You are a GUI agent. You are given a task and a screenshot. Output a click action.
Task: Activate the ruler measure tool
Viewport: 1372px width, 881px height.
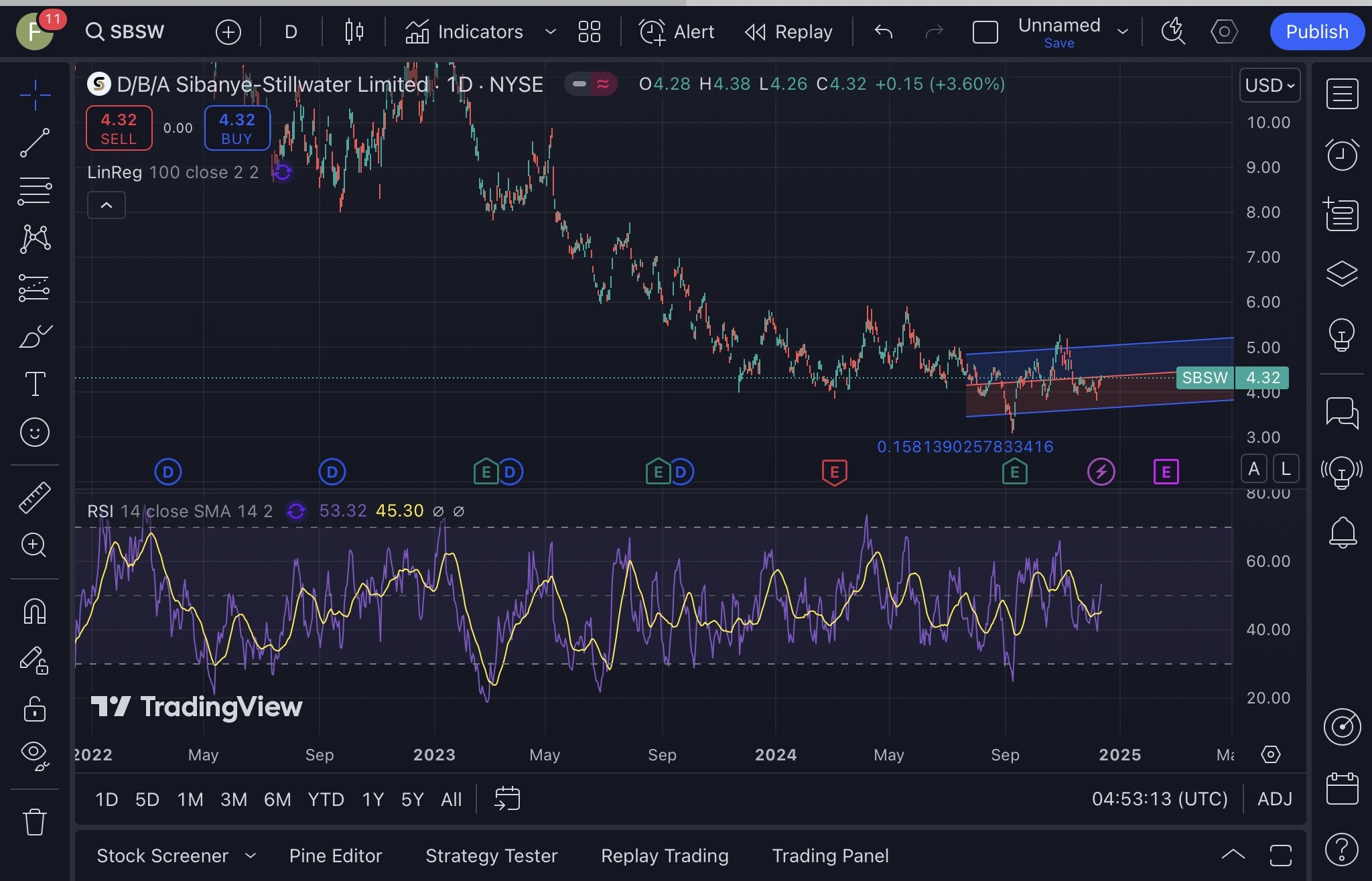(x=35, y=497)
